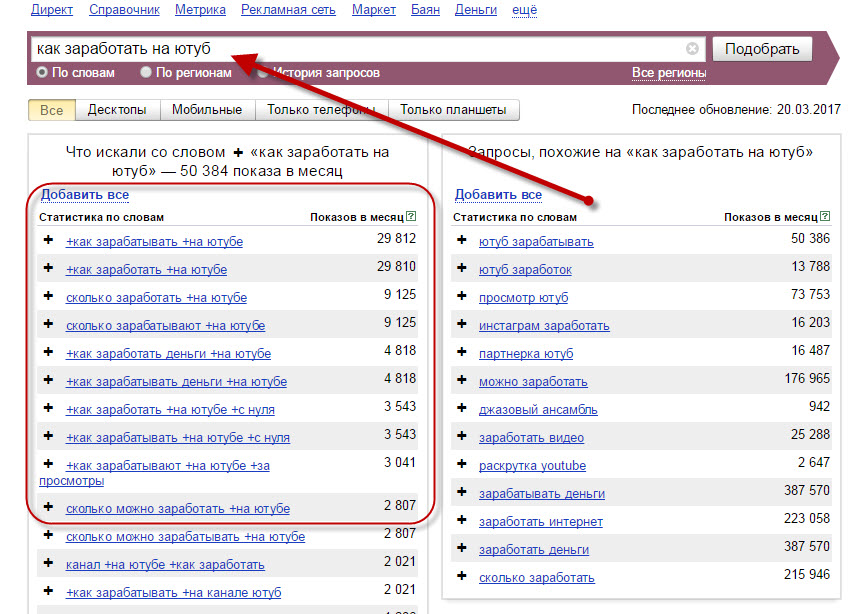Click plus icon next to '+как заработать +на ютубе'
Viewport: 856px width, 614px height.
tap(49, 267)
